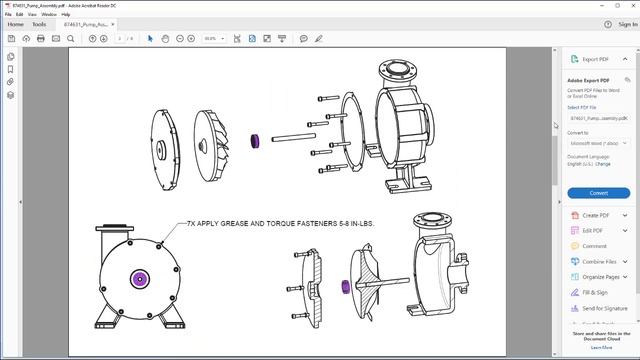640x360 pixels.
Task: Open the Convert to Microsoft Word dropdown
Action: tap(599, 143)
